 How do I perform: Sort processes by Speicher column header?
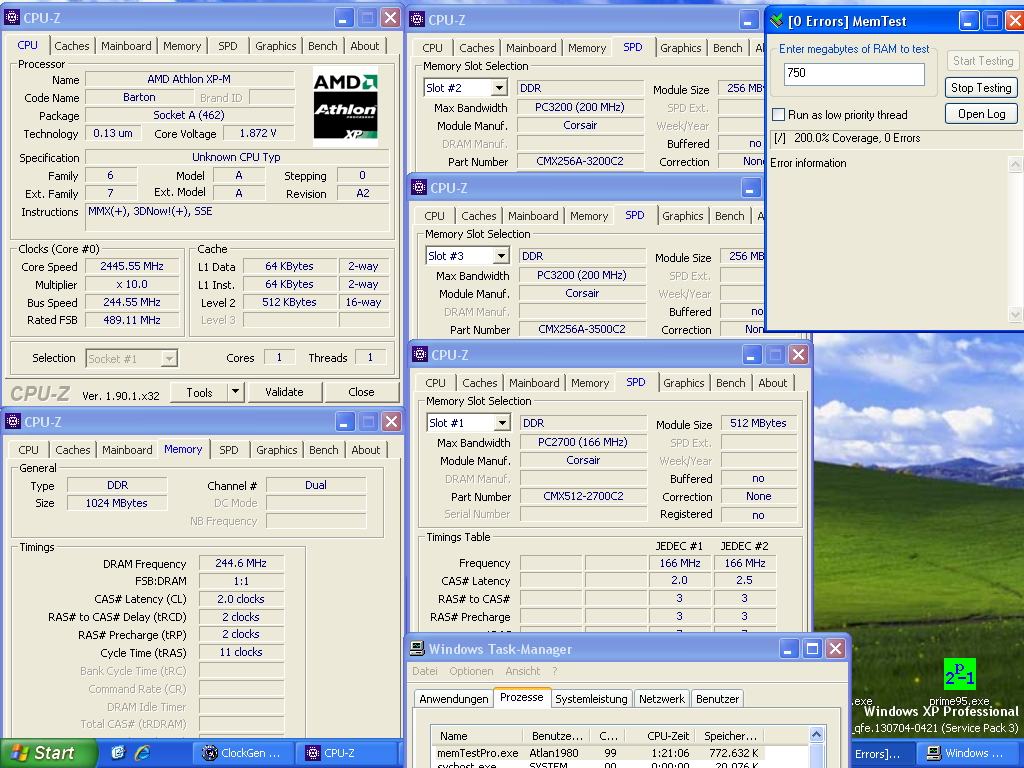click(x=730, y=736)
